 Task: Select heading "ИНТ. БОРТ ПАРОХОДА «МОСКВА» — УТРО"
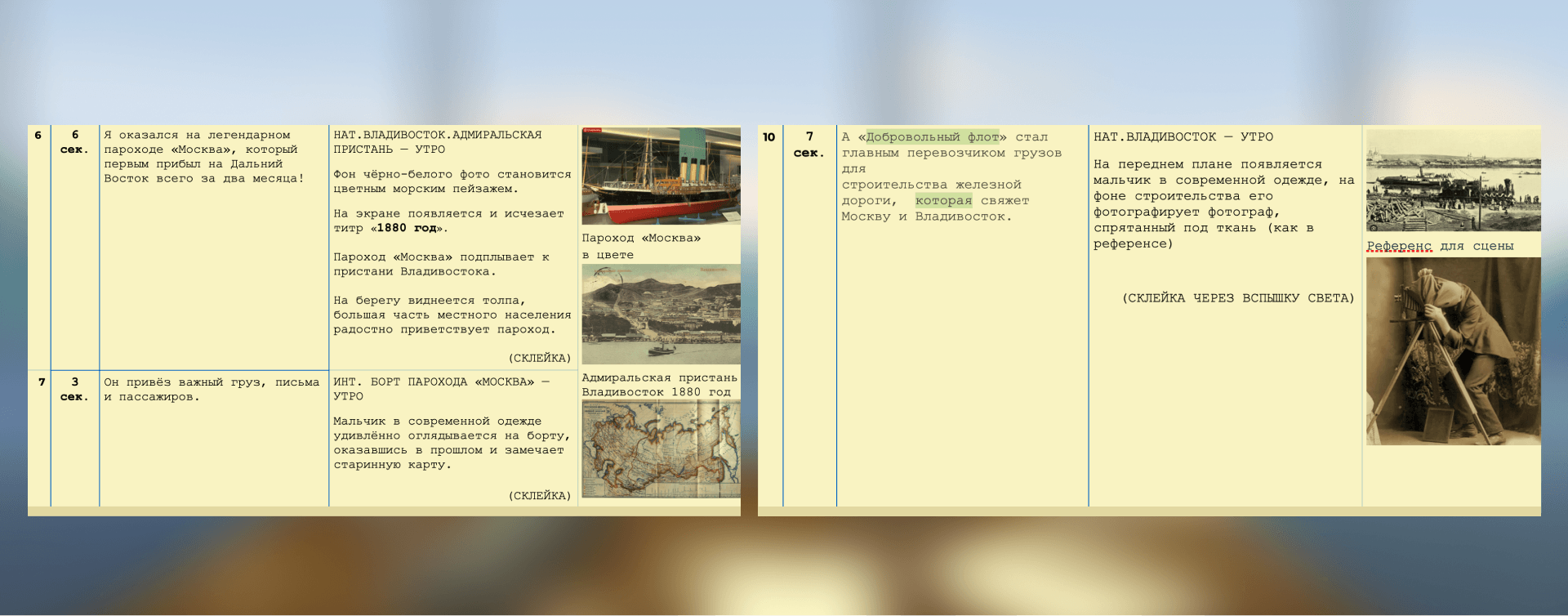(442, 389)
